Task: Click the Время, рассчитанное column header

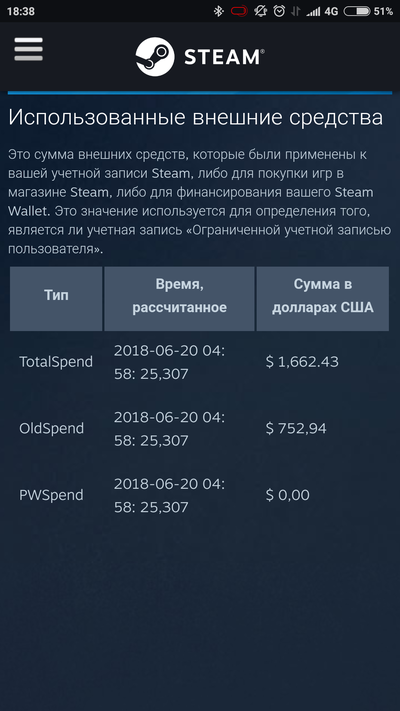Action: [179, 298]
